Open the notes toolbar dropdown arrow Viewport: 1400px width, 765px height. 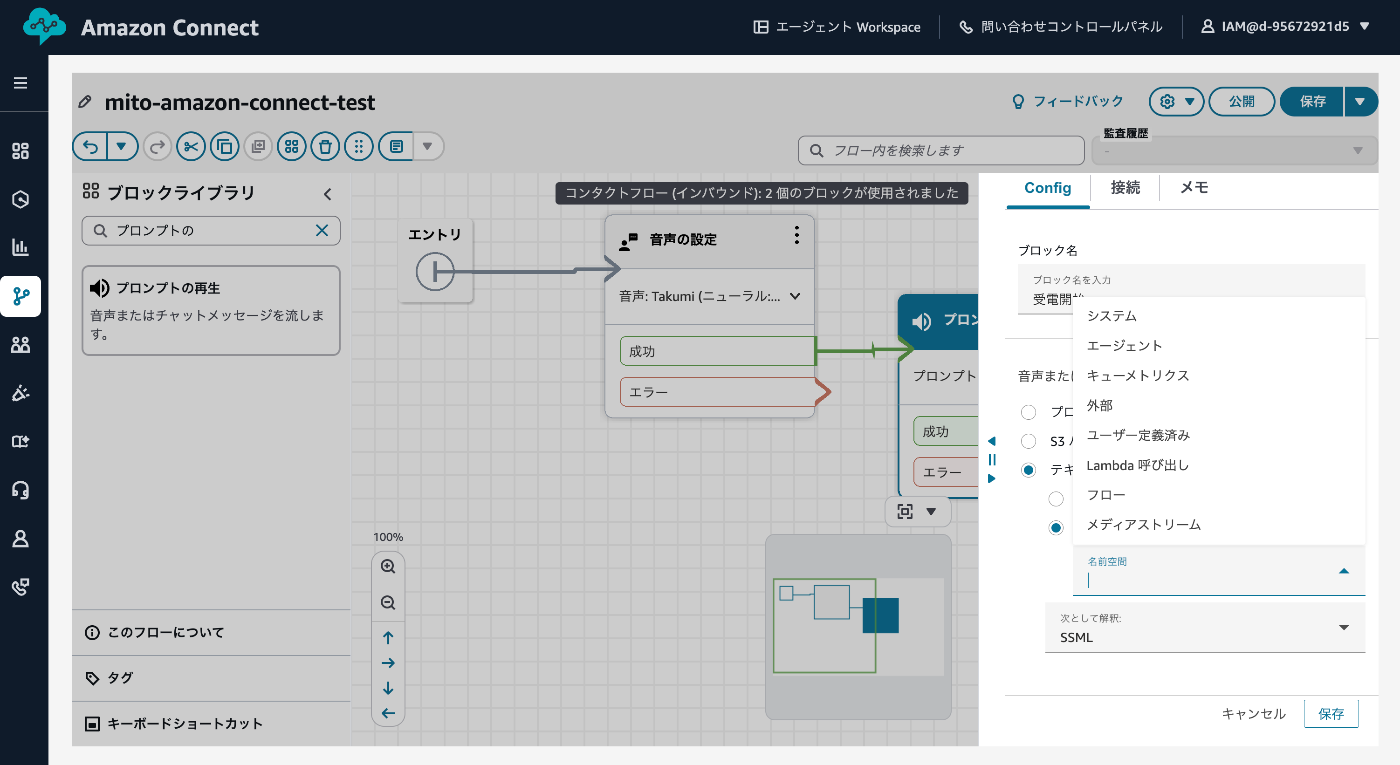(x=427, y=147)
